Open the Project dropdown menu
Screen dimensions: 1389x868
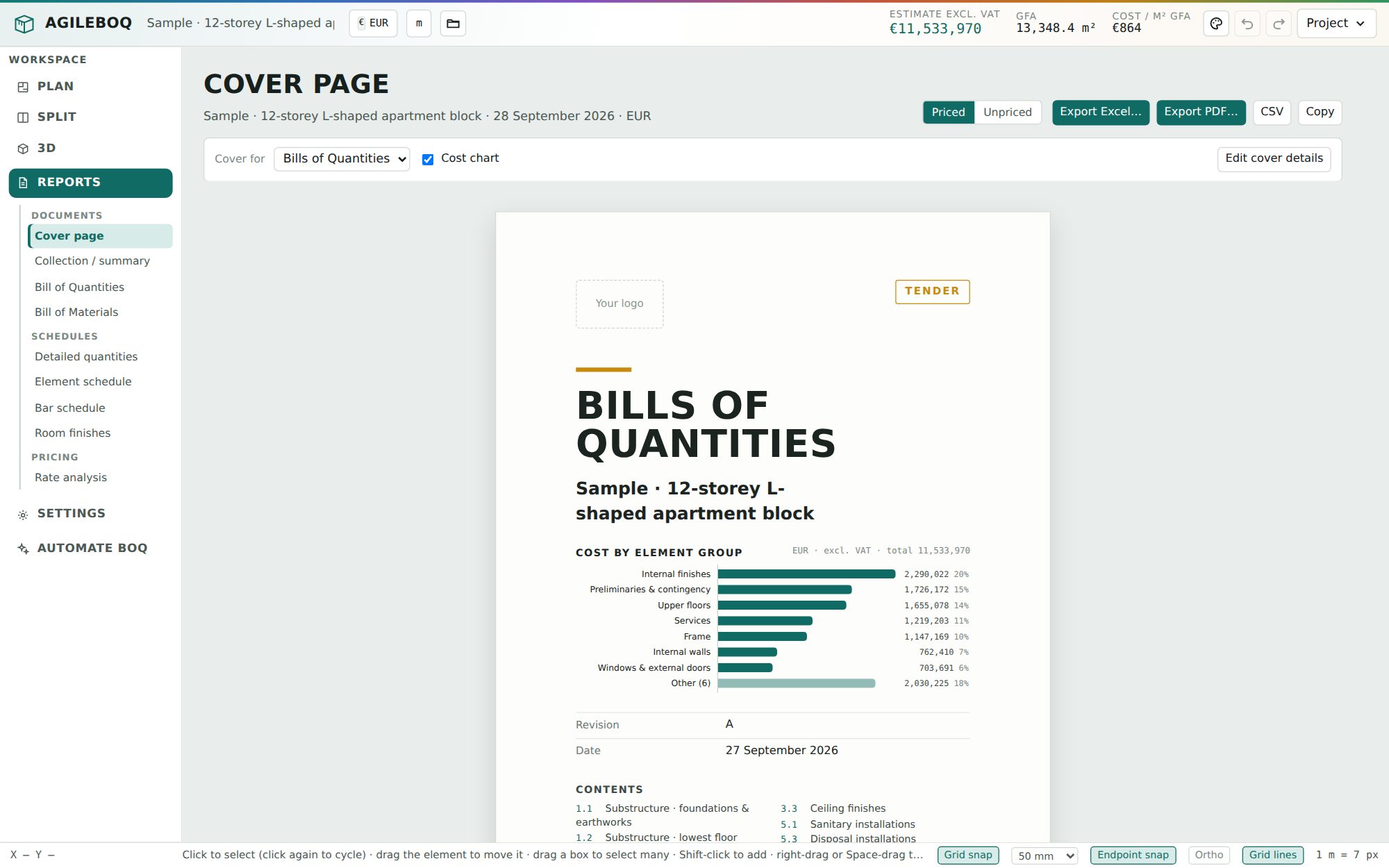point(1336,24)
